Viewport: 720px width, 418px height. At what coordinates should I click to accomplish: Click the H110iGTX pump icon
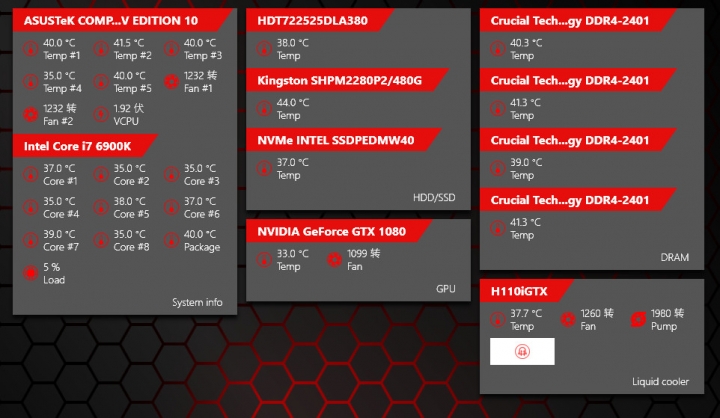[x=638, y=320]
